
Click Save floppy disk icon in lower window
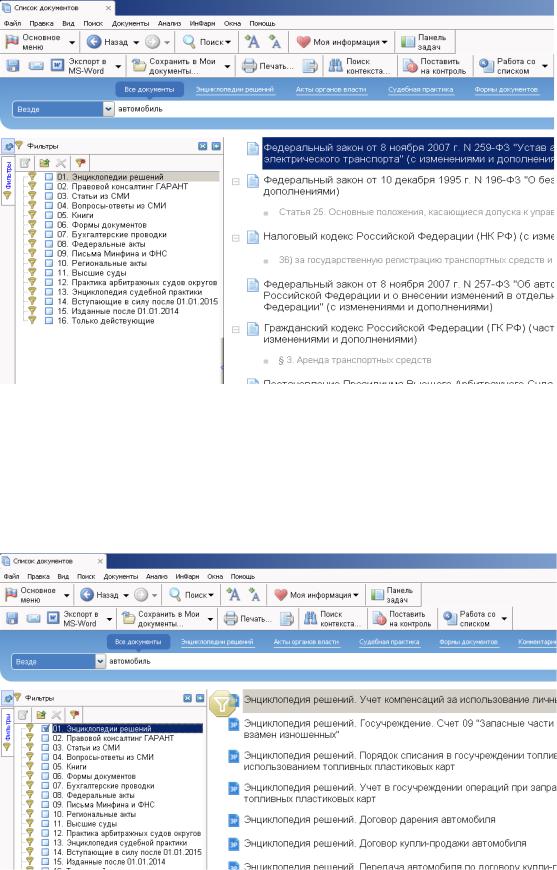pos(12,618)
